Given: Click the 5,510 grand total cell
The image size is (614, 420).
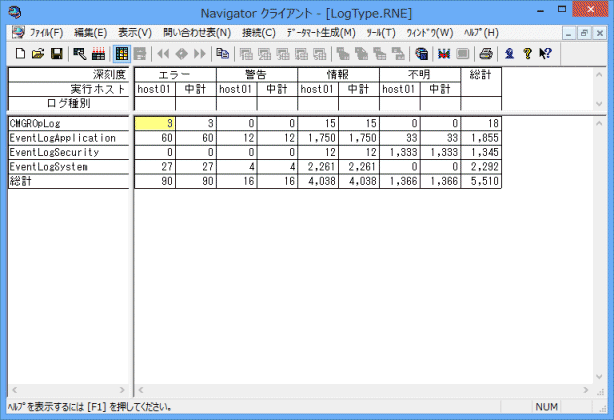Looking at the screenshot, I should pyautogui.click(x=481, y=182).
